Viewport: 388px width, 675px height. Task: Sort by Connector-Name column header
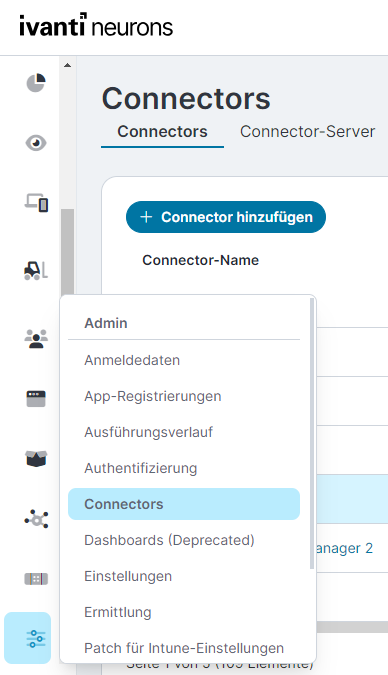pos(201,260)
